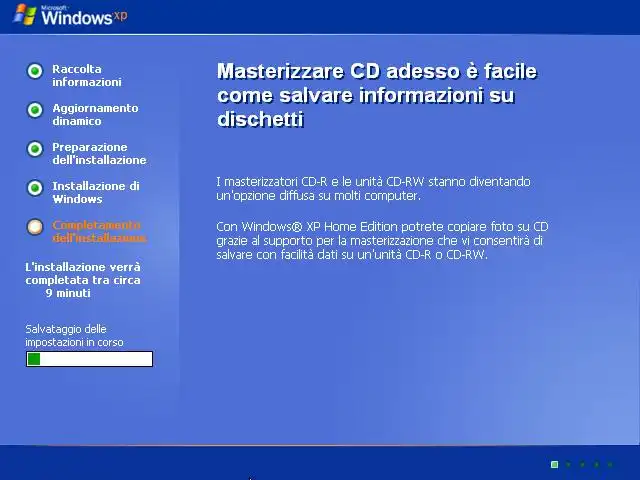Click the '9 minuti' remaining time text
The image size is (640, 480).
pyautogui.click(x=68, y=293)
